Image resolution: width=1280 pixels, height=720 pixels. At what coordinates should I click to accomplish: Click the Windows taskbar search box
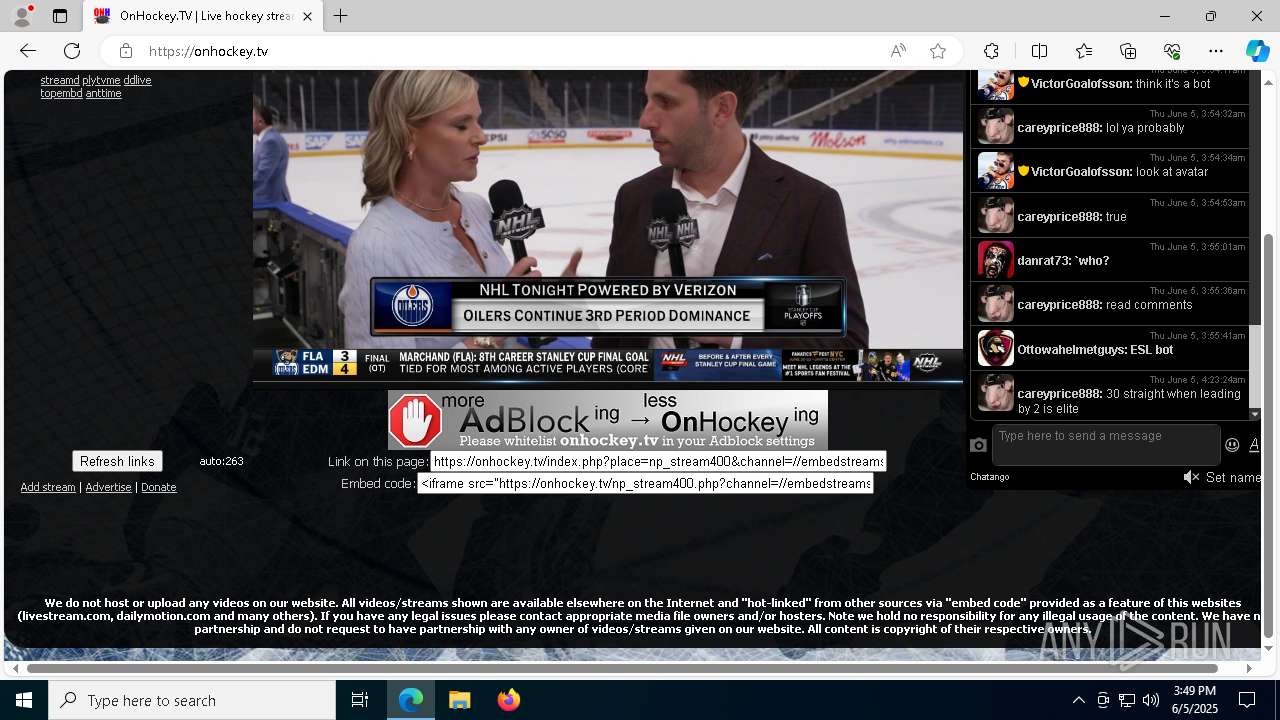[x=192, y=700]
